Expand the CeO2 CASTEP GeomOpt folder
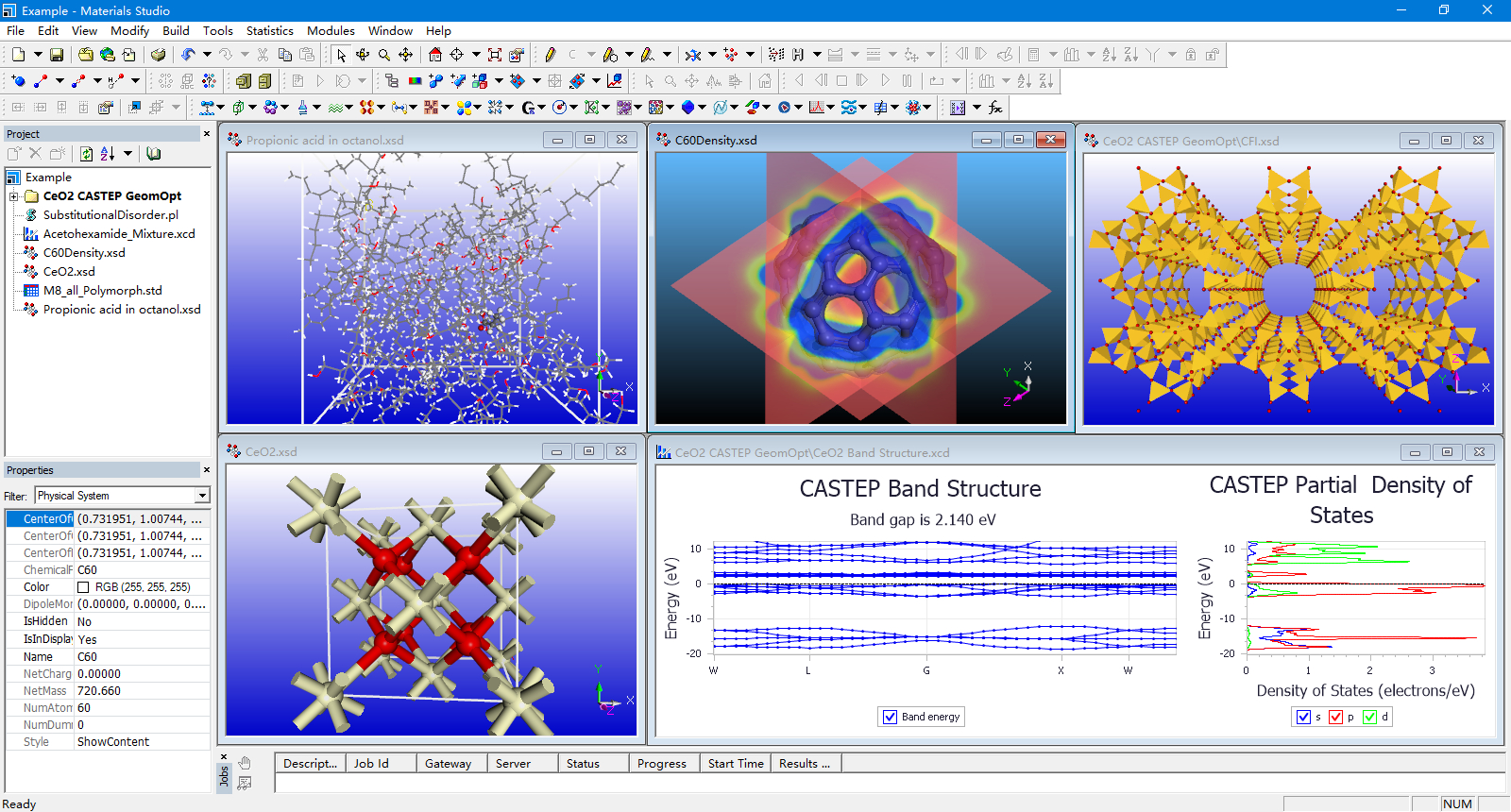This screenshot has height=812, width=1511. tap(14, 196)
